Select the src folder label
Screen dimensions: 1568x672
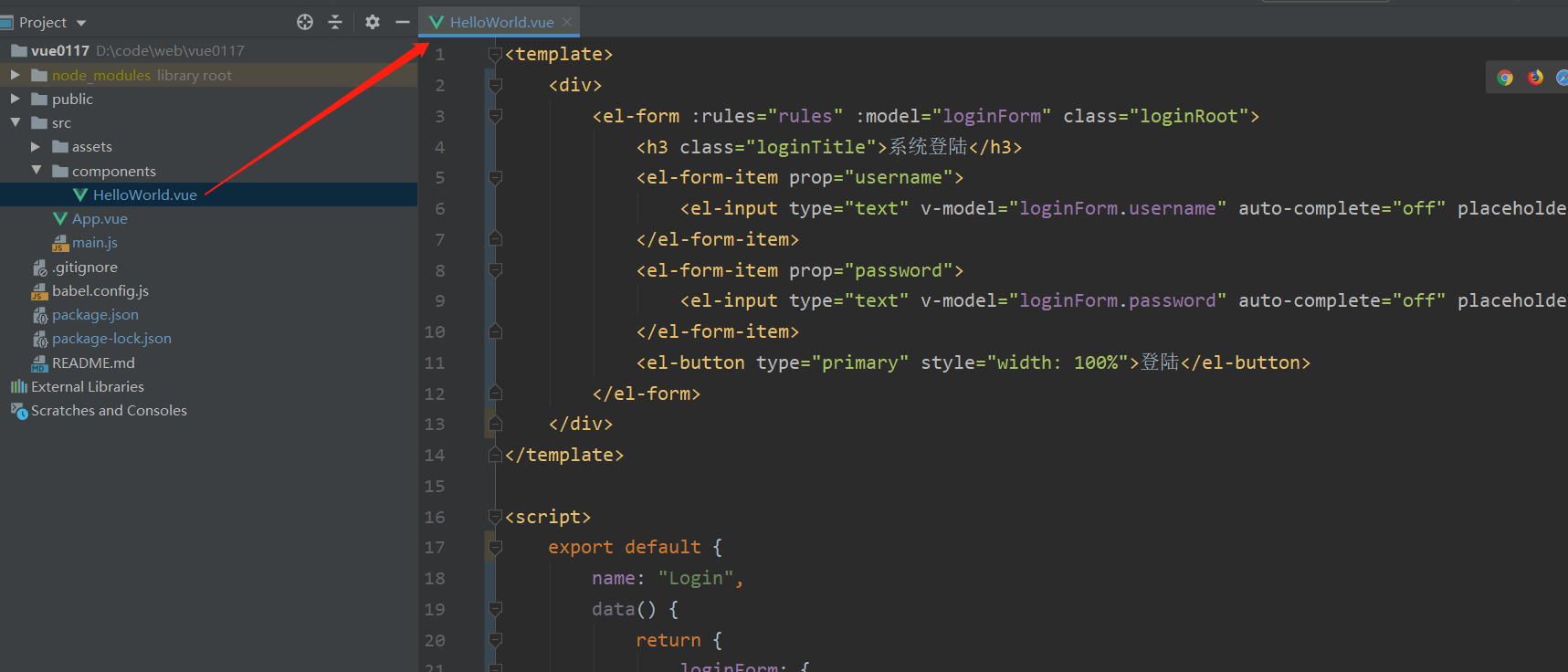point(61,123)
